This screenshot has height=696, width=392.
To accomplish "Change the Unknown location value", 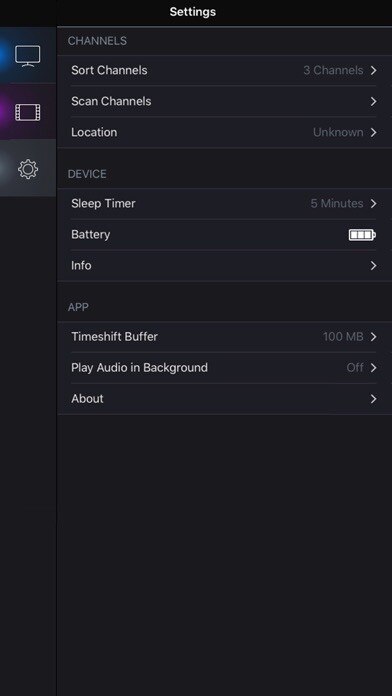I will pyautogui.click(x=338, y=132).
